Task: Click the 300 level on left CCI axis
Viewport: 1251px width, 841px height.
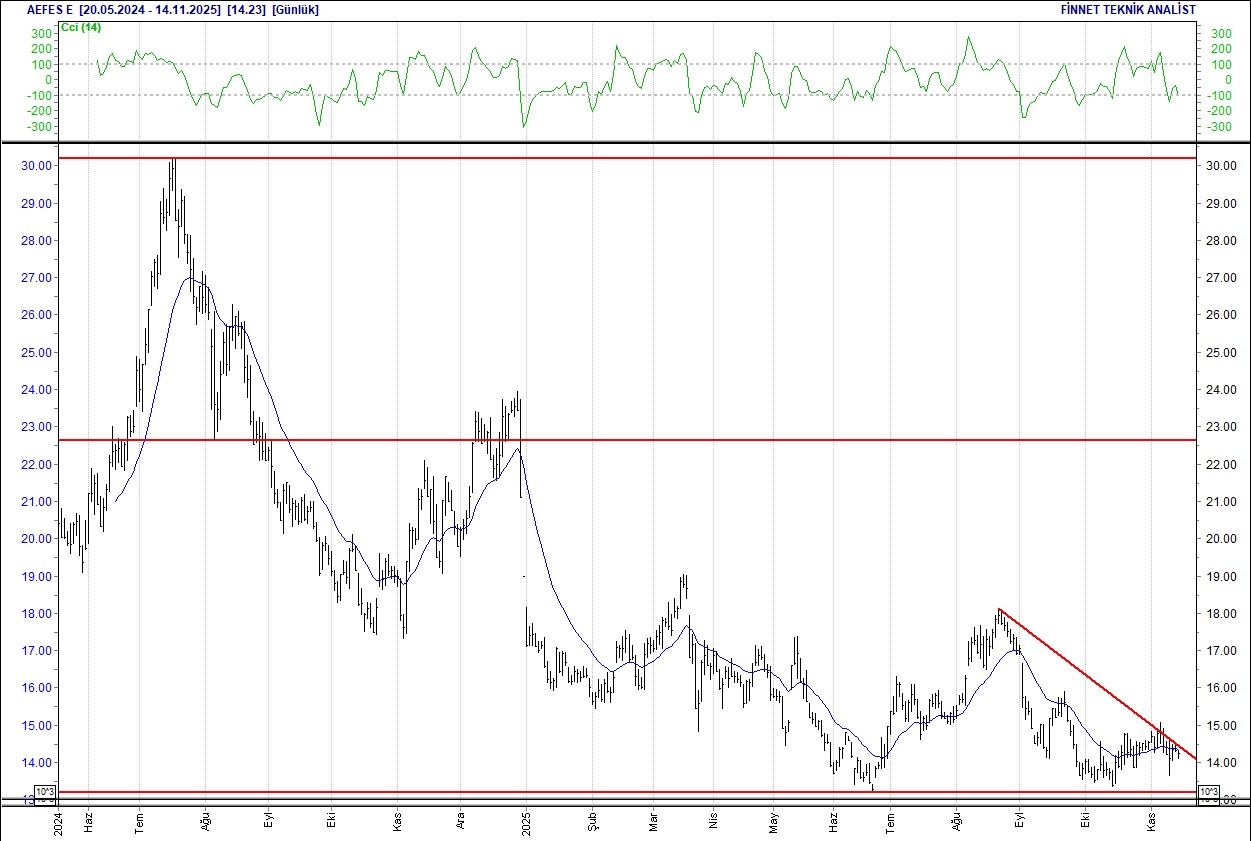Action: [40, 34]
